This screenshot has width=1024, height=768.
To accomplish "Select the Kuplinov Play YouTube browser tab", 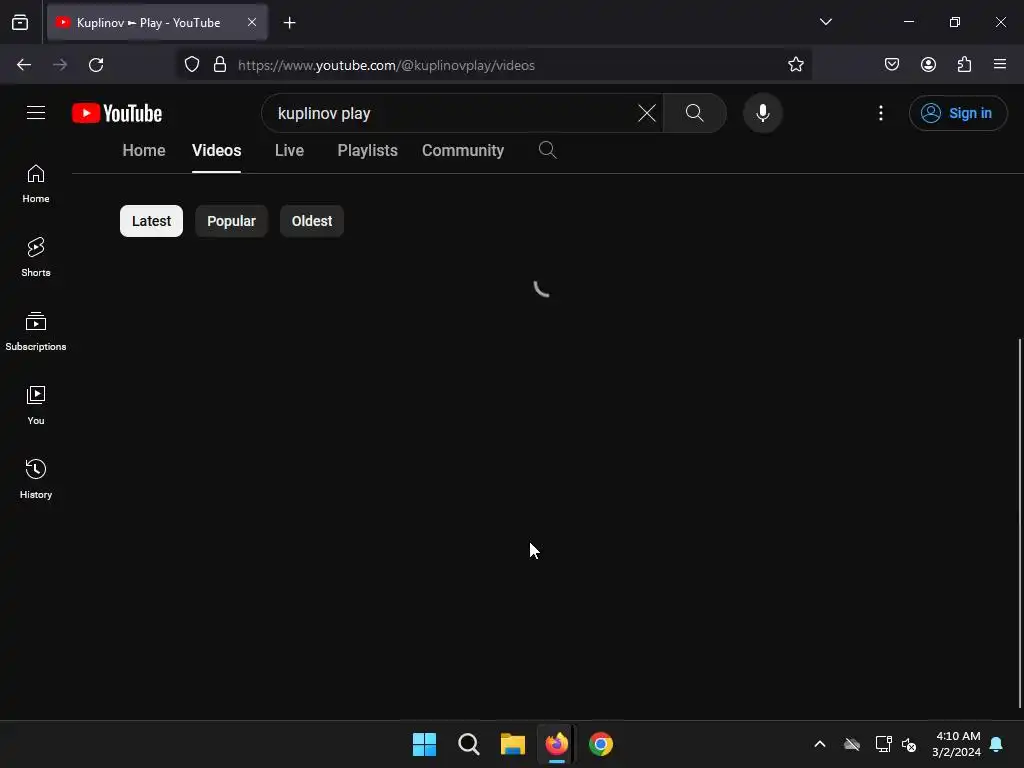I will click(157, 22).
